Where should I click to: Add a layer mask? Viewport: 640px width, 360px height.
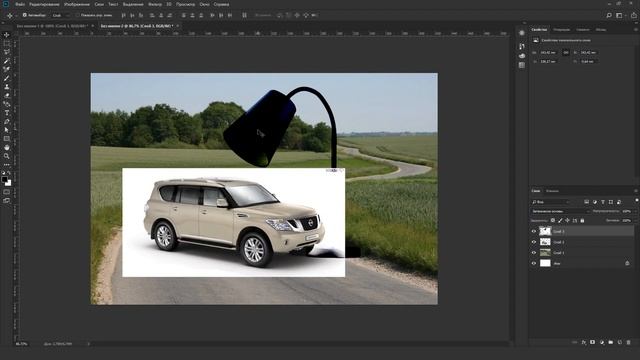[x=593, y=342]
